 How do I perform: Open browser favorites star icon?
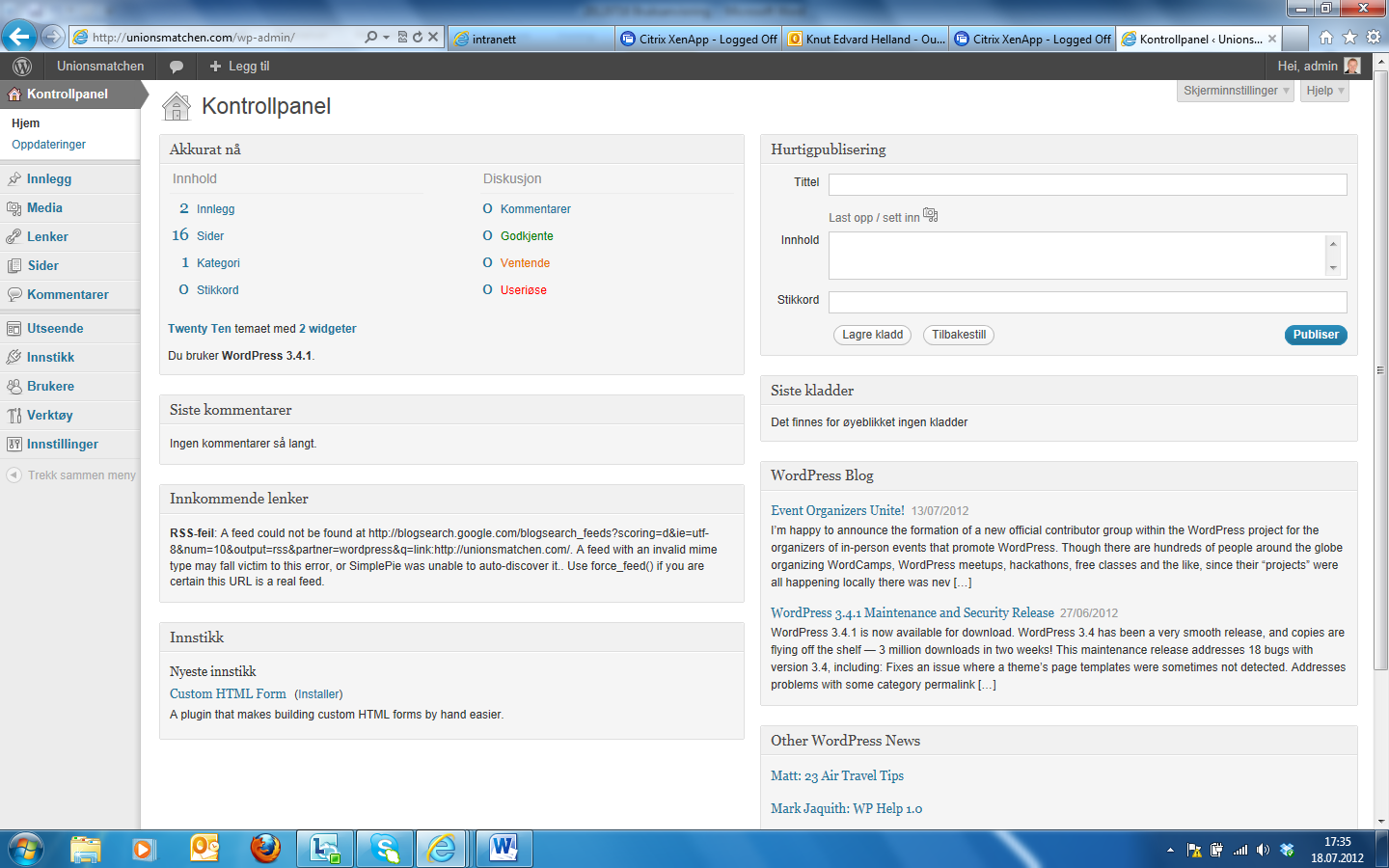(x=1349, y=37)
